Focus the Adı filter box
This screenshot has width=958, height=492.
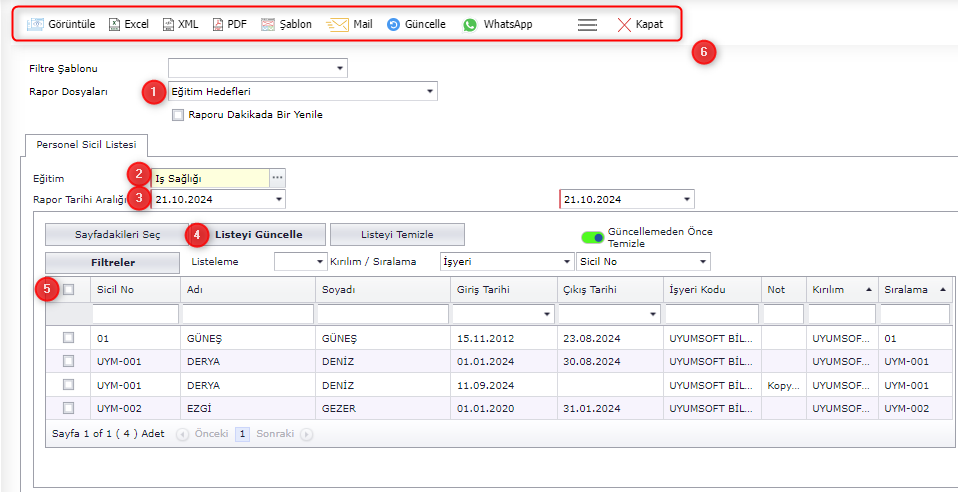coord(247,314)
